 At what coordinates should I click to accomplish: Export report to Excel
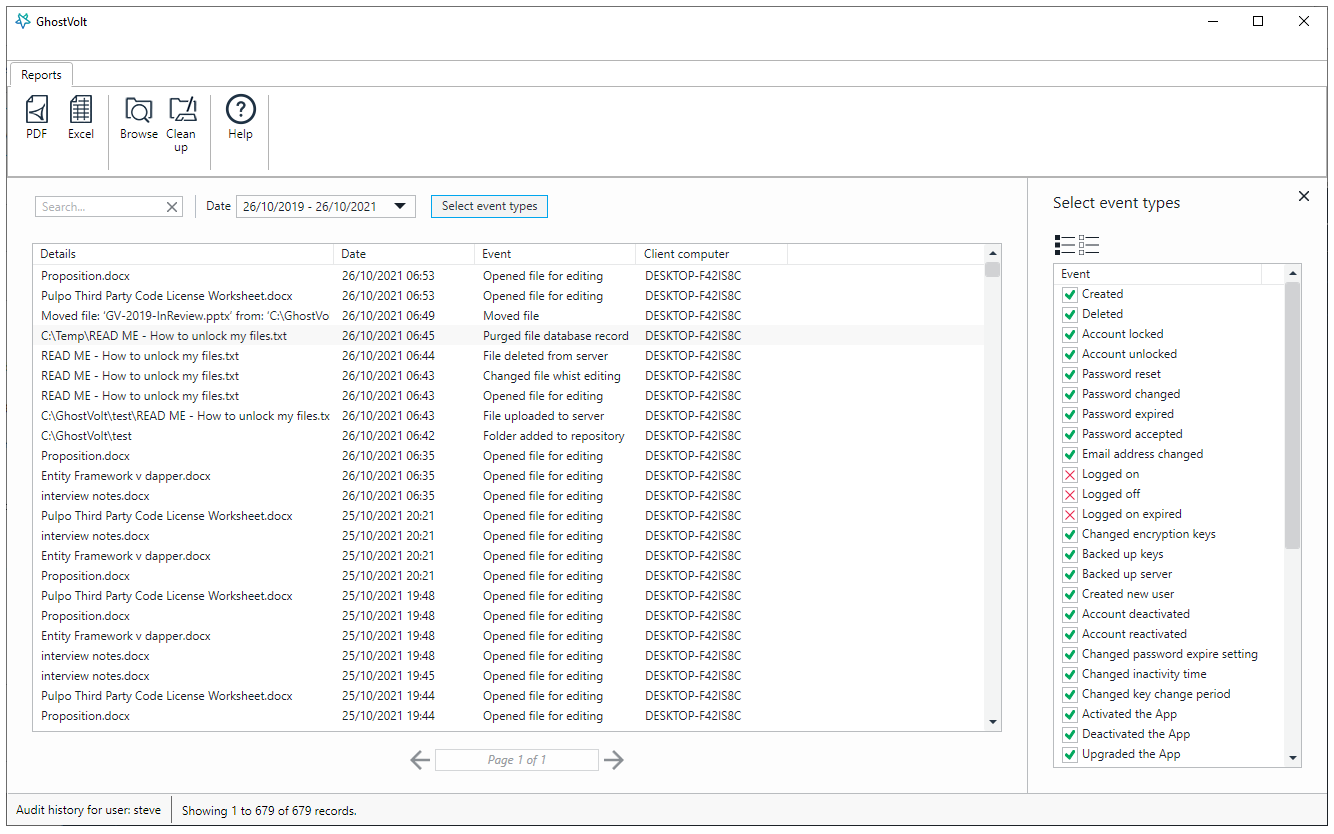(81, 118)
